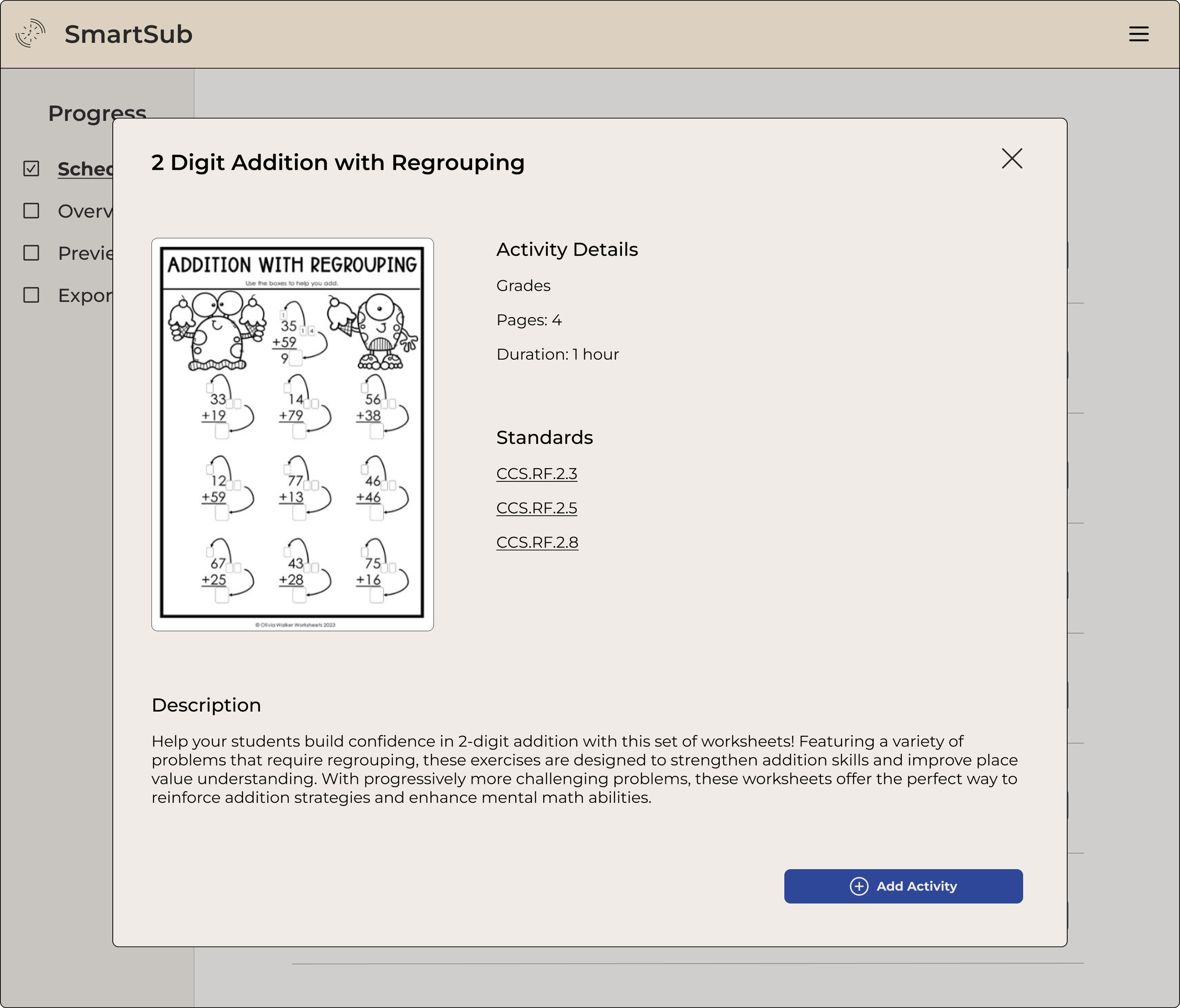Close the activity details dialog
Image resolution: width=1180 pixels, height=1008 pixels.
tap(1011, 159)
